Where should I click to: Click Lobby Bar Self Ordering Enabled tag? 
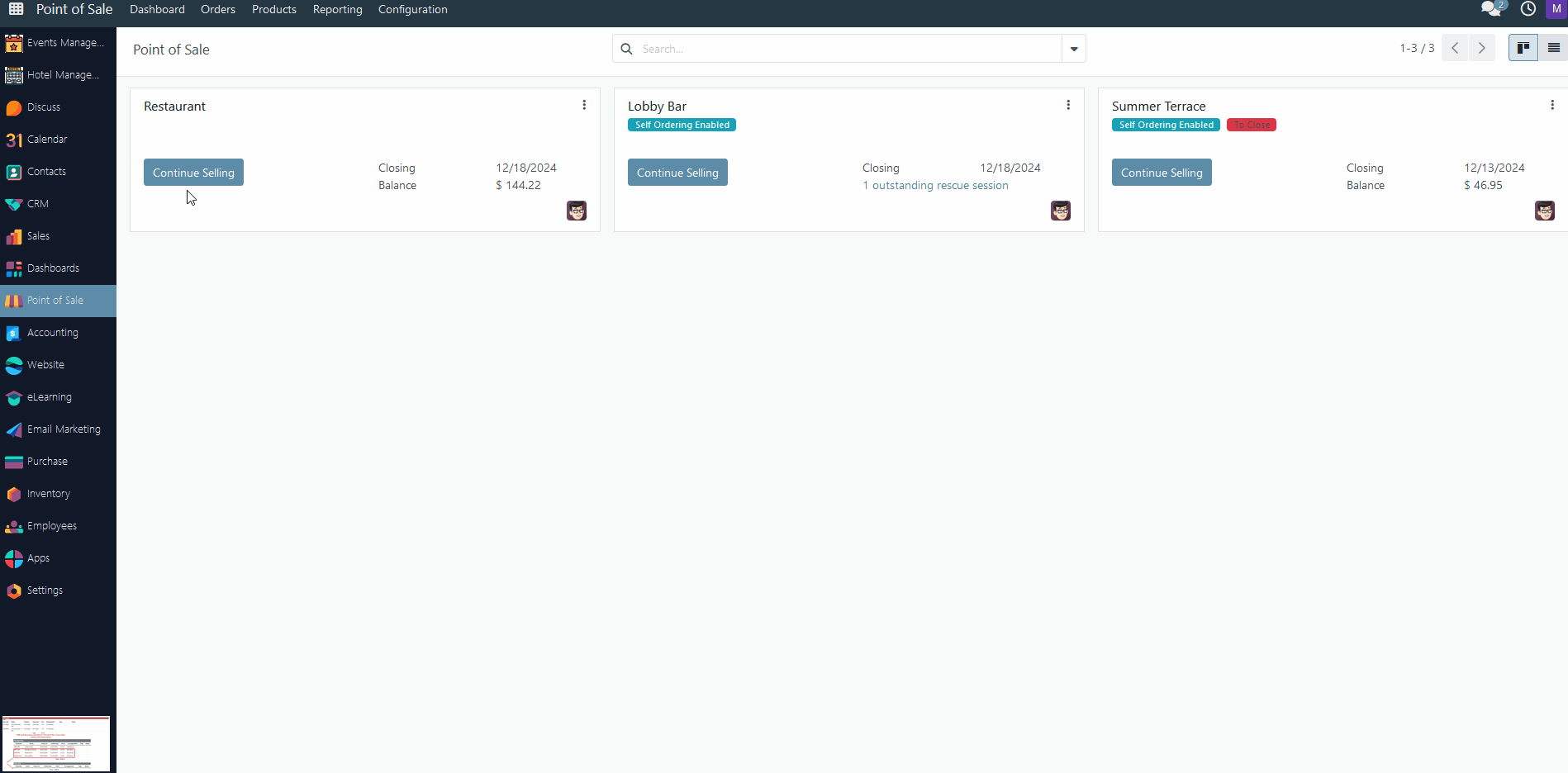tap(682, 125)
